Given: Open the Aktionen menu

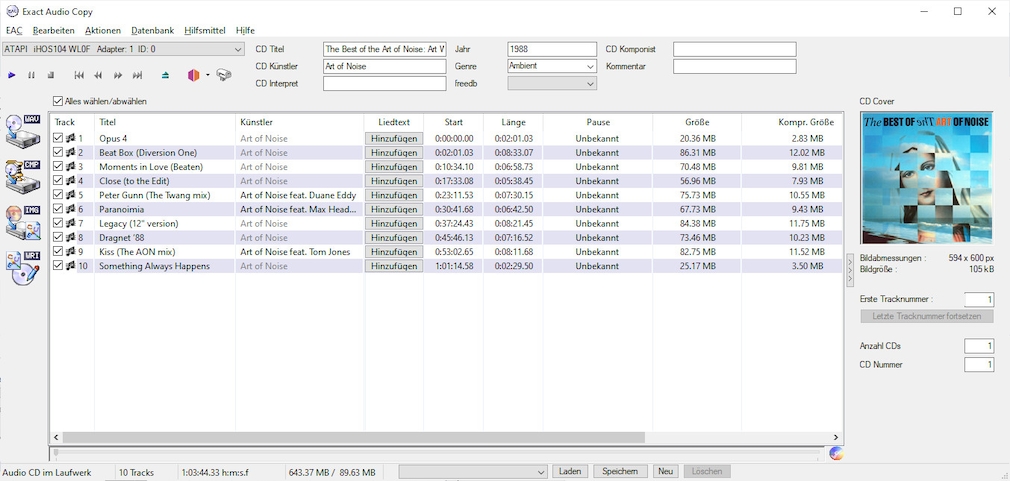Looking at the screenshot, I should (103, 30).
